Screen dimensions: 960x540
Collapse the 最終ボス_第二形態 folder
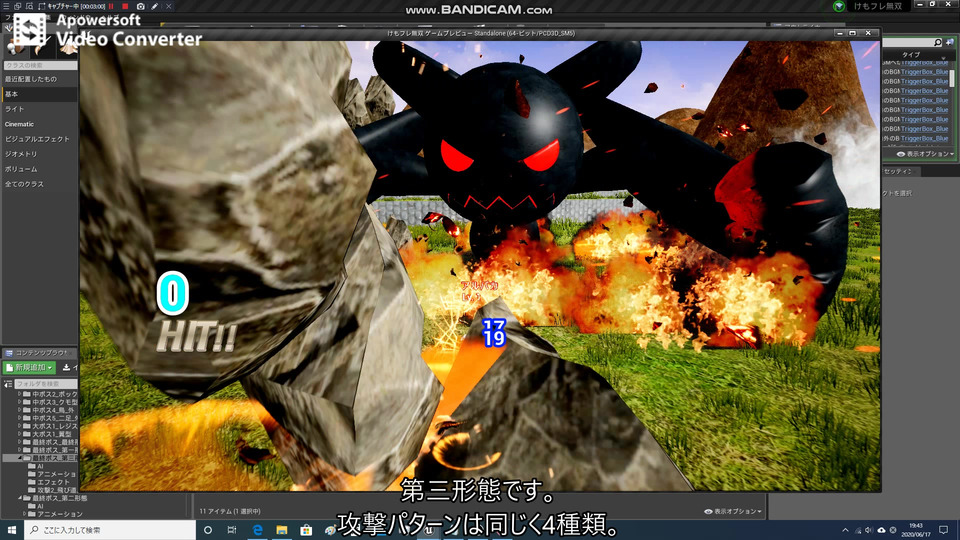click(x=20, y=498)
